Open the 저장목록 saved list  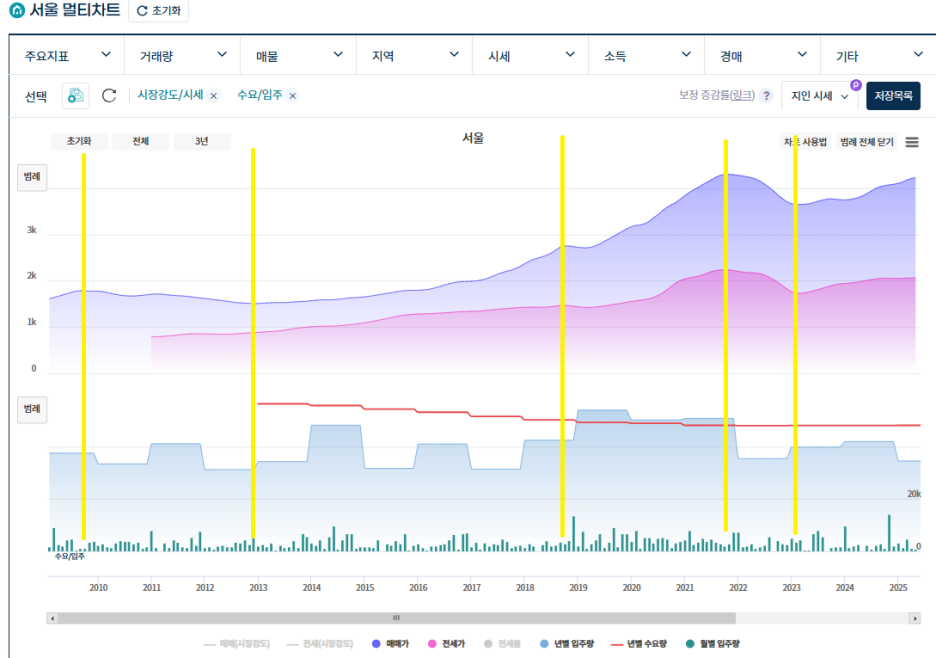click(893, 96)
